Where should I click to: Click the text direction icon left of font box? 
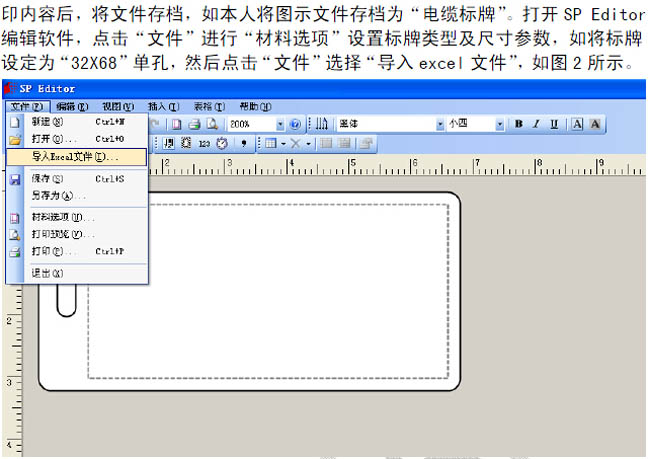point(321,124)
